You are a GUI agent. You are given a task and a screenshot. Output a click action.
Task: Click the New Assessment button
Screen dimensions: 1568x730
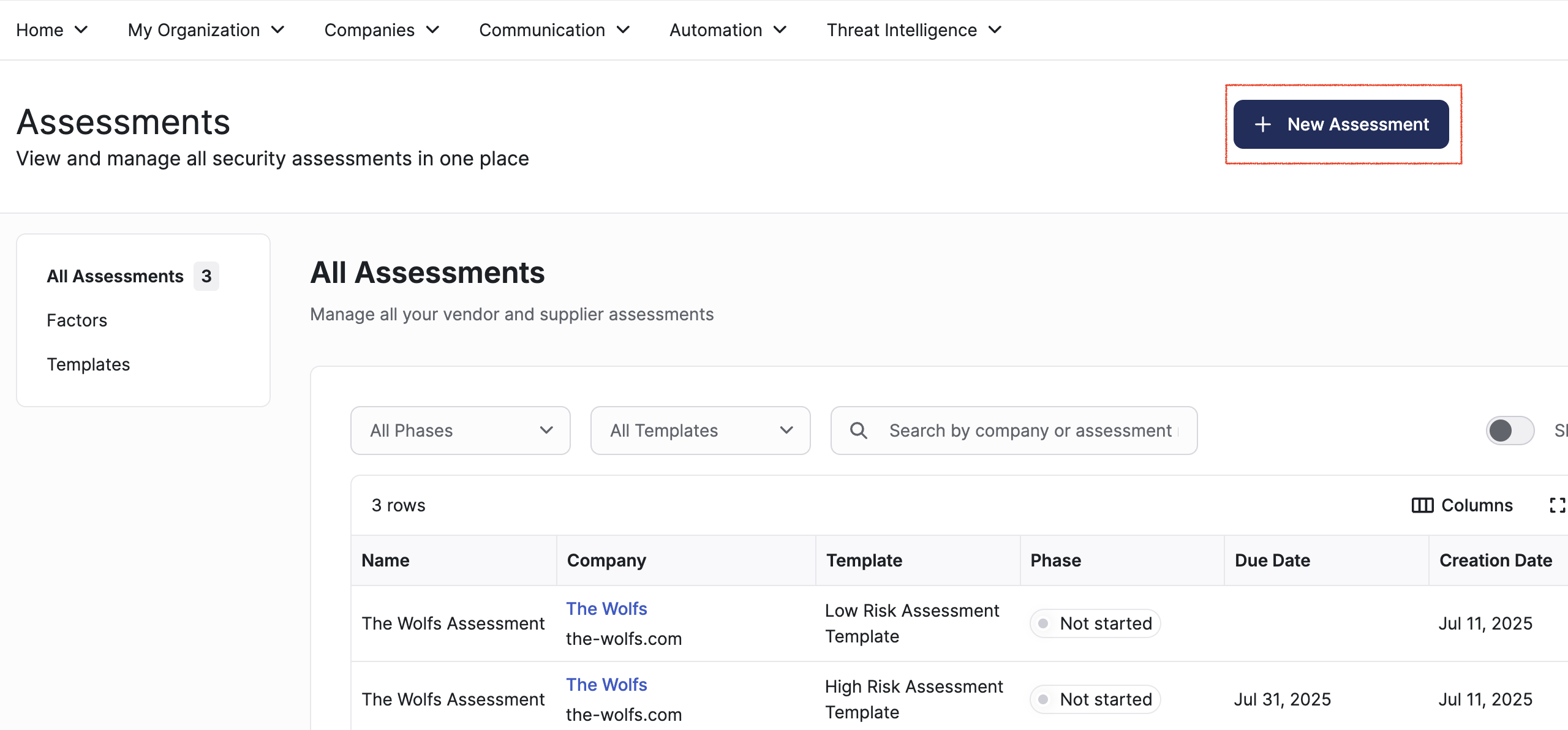pyautogui.click(x=1341, y=124)
